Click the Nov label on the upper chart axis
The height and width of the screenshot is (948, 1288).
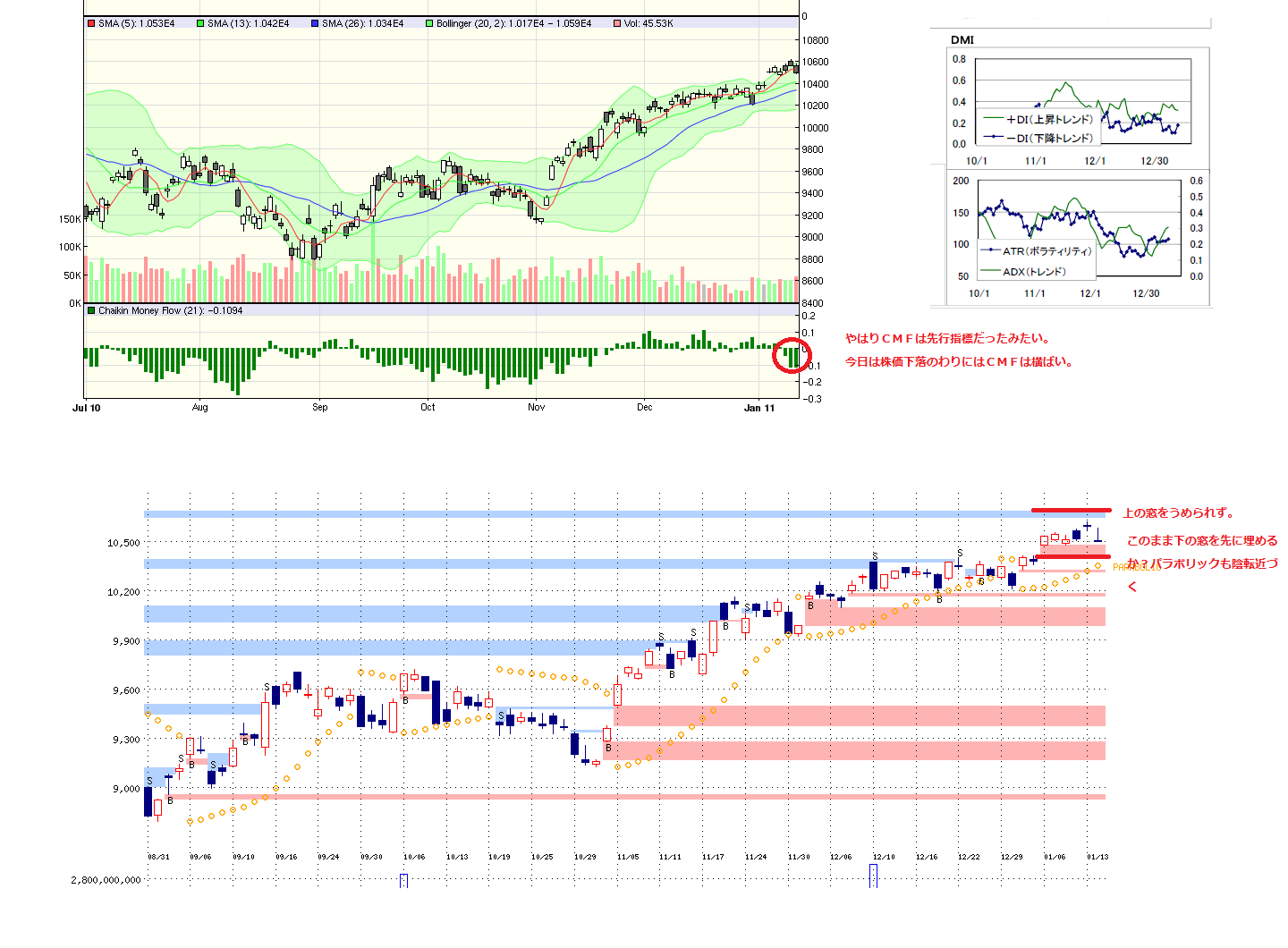click(536, 408)
